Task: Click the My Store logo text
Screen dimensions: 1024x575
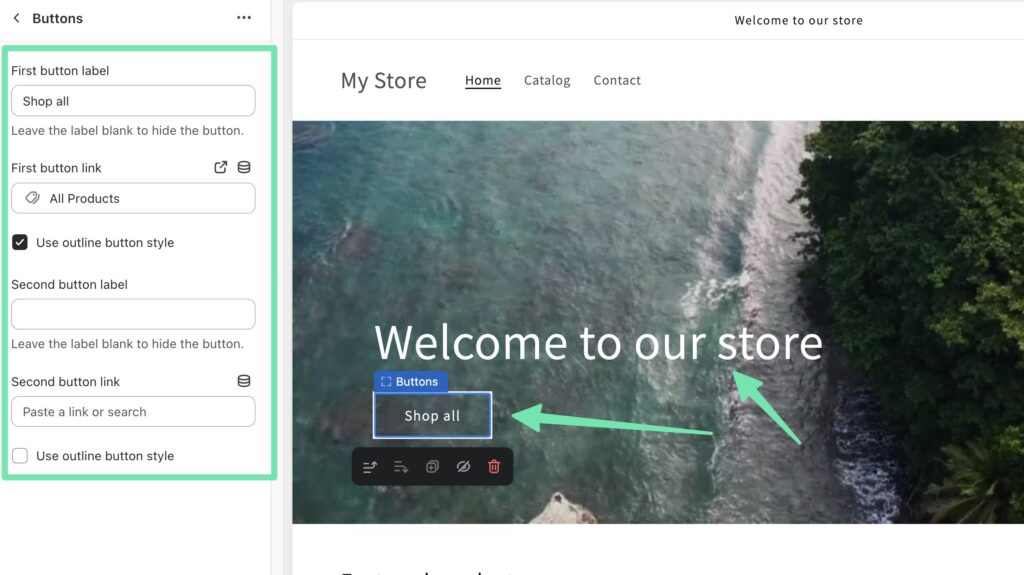Action: point(383,81)
